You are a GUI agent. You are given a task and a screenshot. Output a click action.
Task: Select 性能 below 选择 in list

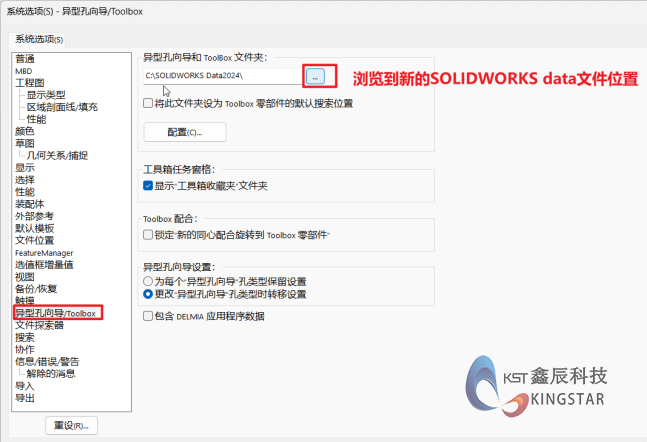point(25,192)
